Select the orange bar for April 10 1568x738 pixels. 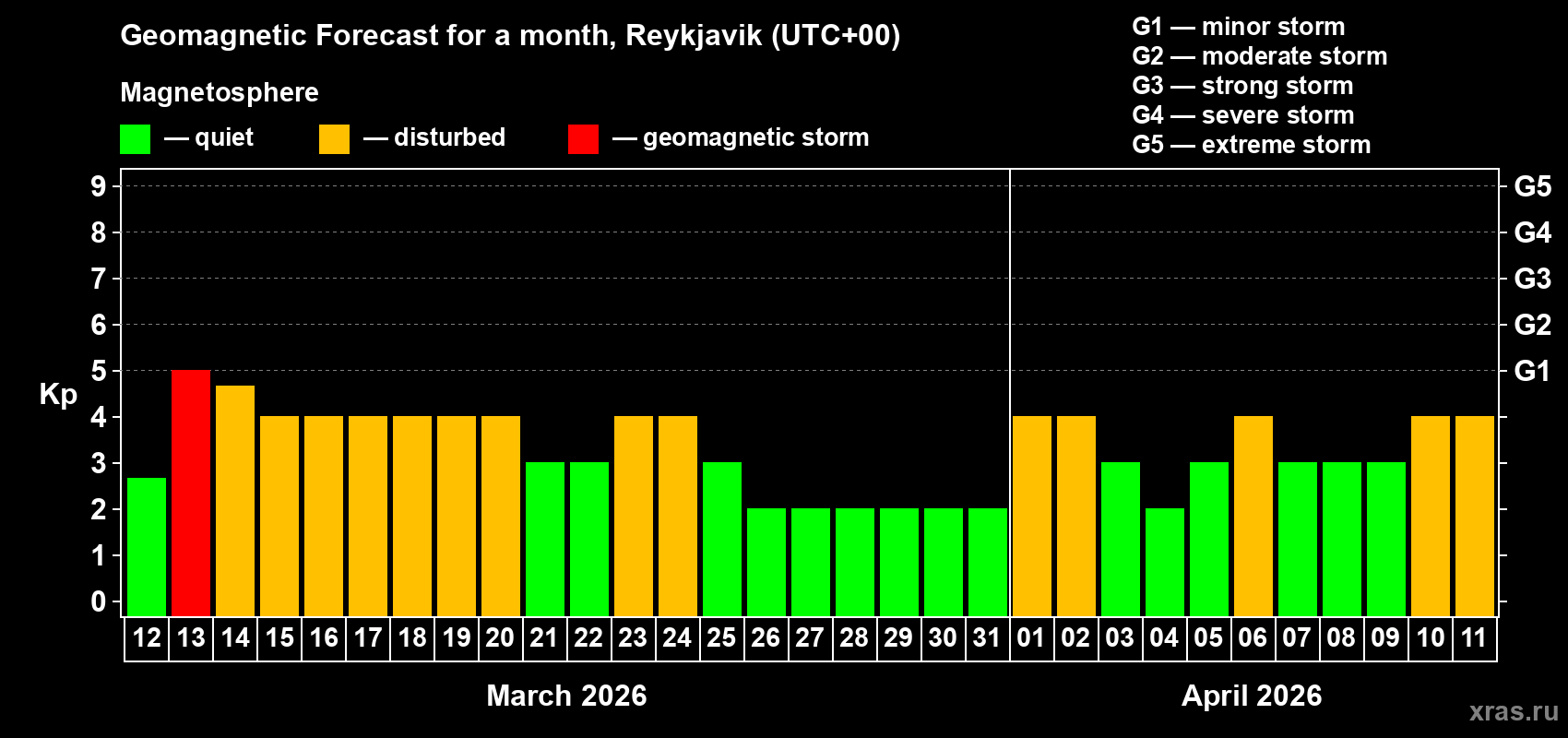[x=1431, y=516]
